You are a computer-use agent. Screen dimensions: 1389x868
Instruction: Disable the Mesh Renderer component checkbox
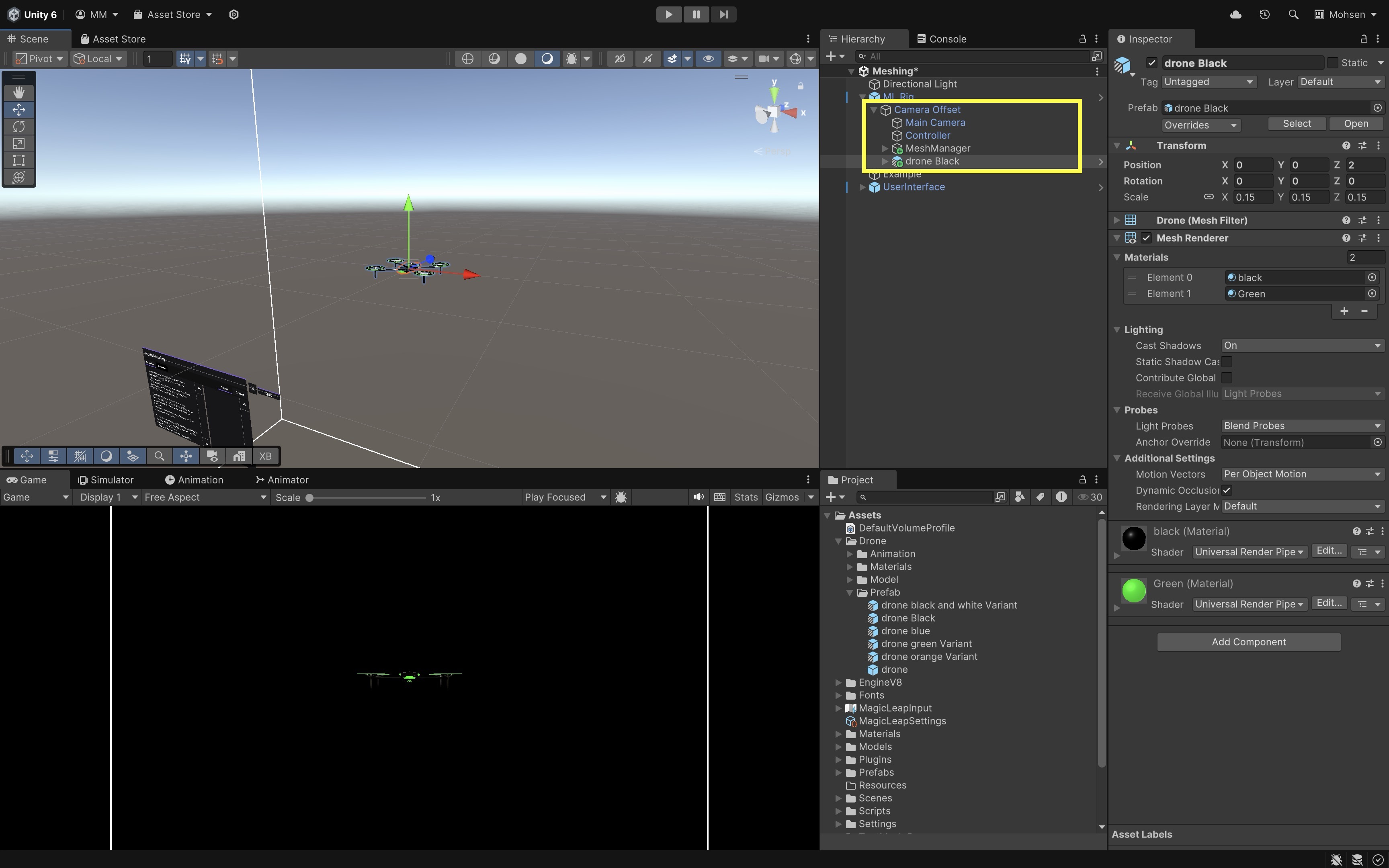coord(1146,237)
